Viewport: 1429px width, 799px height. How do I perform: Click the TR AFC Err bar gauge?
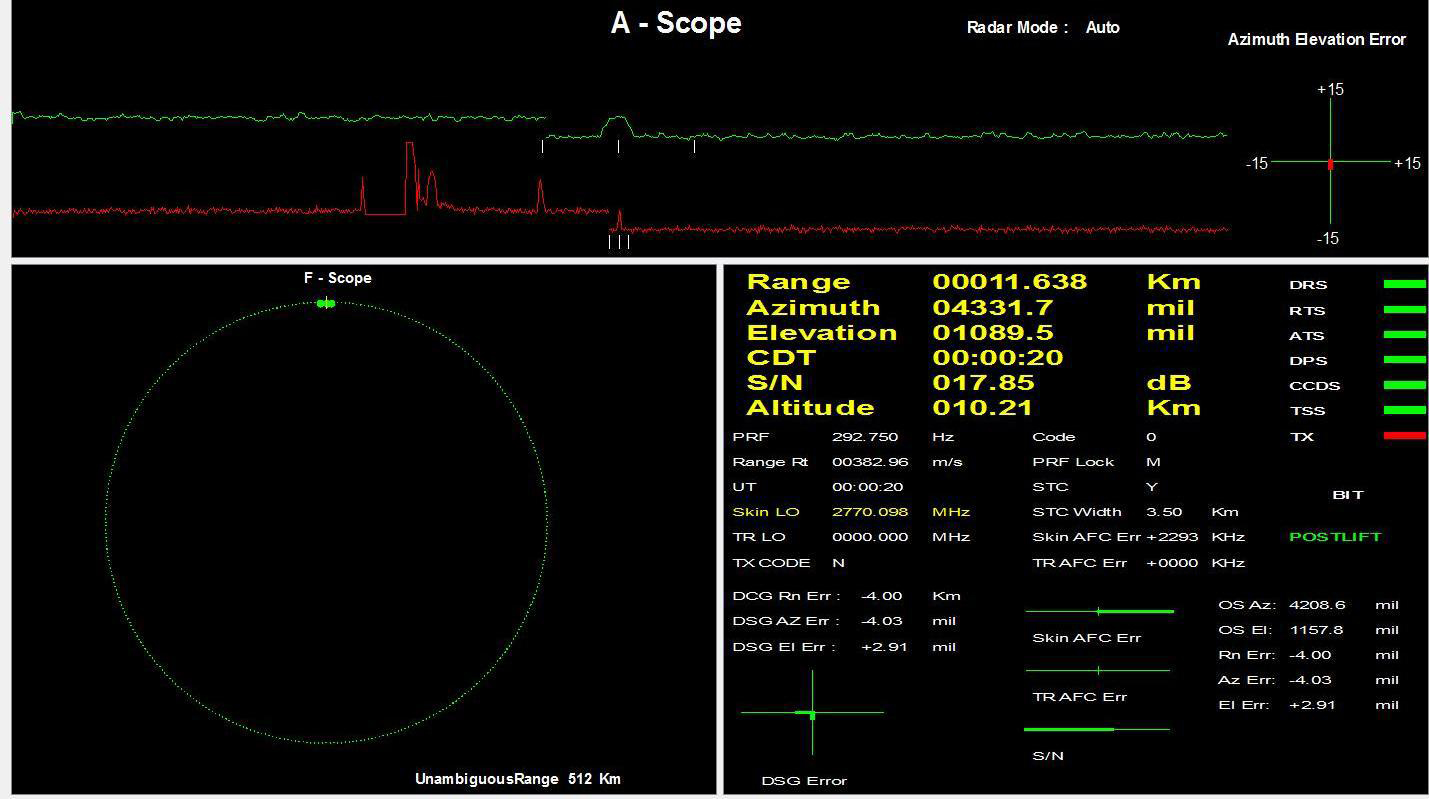[1098, 670]
